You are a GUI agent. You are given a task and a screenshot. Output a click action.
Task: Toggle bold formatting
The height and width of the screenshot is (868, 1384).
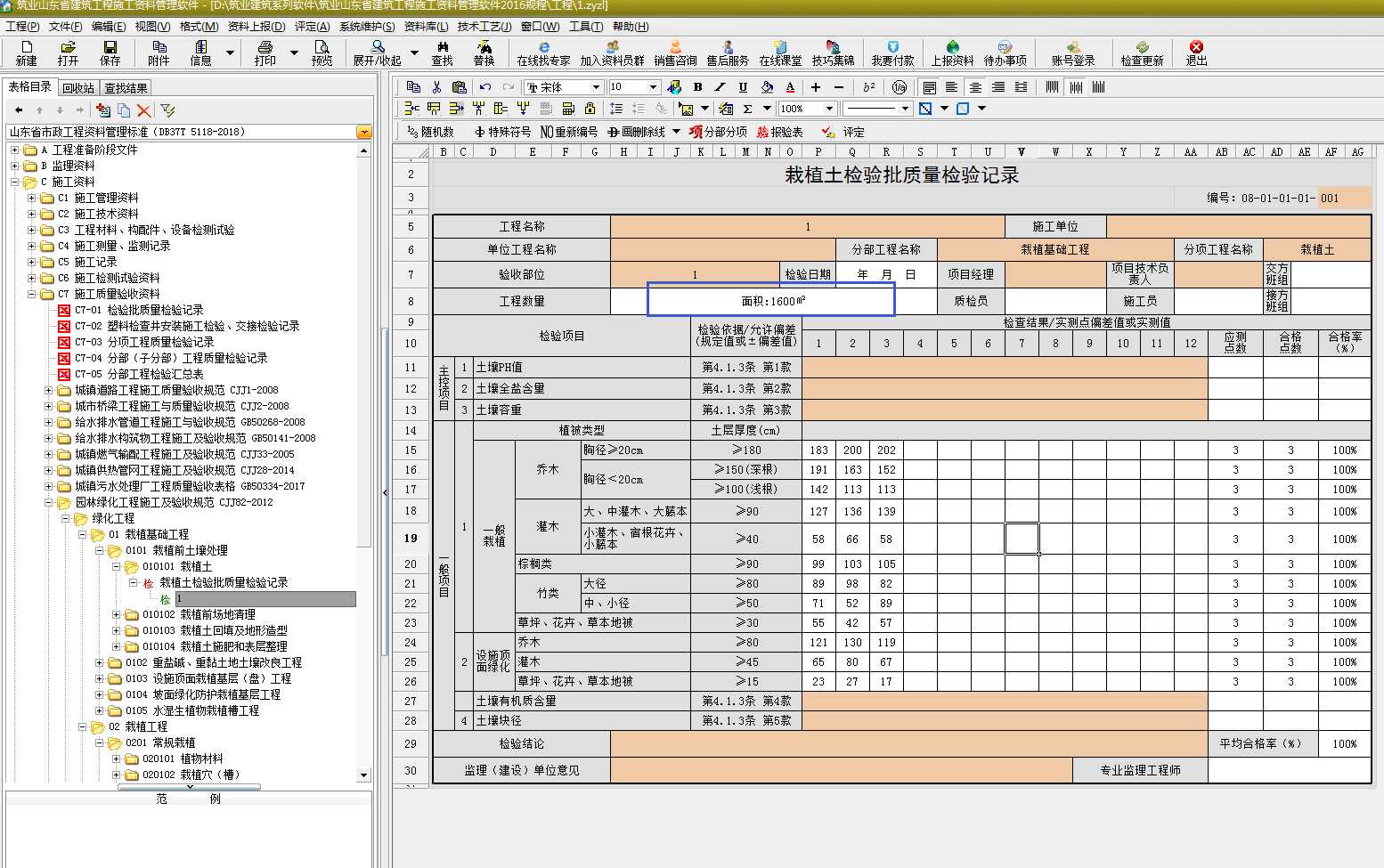tap(697, 86)
